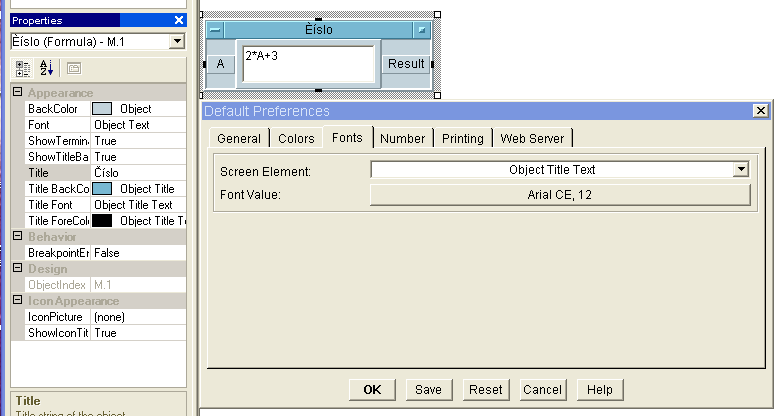Screen dimensions: 782x416
Task: Collapse the Appearance property group
Action: [x=17, y=93]
